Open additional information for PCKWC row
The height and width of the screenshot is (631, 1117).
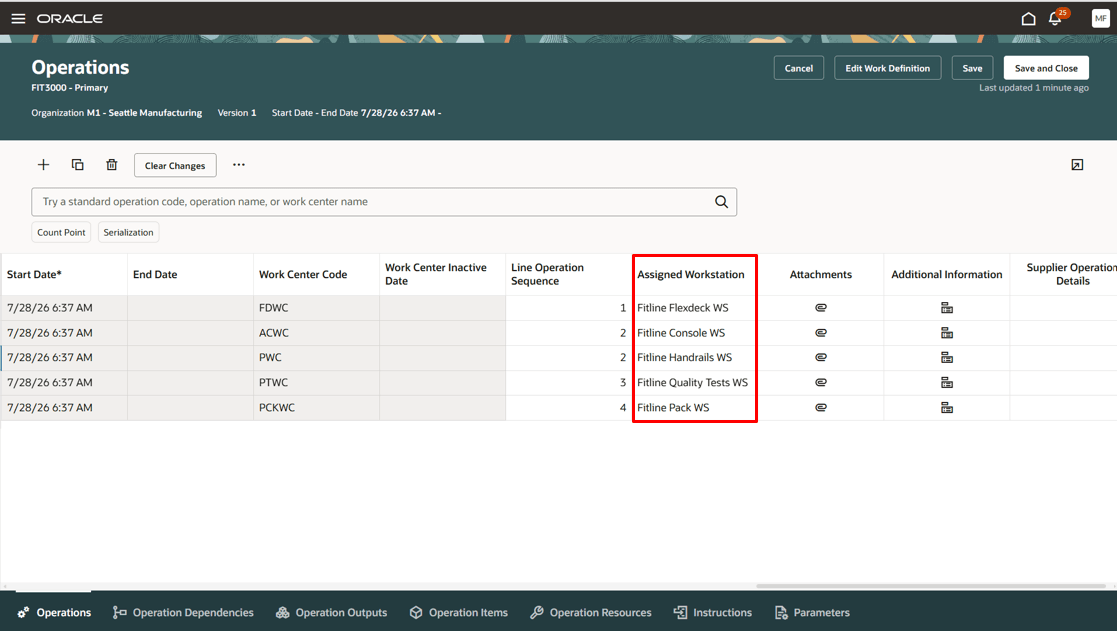click(x=947, y=407)
